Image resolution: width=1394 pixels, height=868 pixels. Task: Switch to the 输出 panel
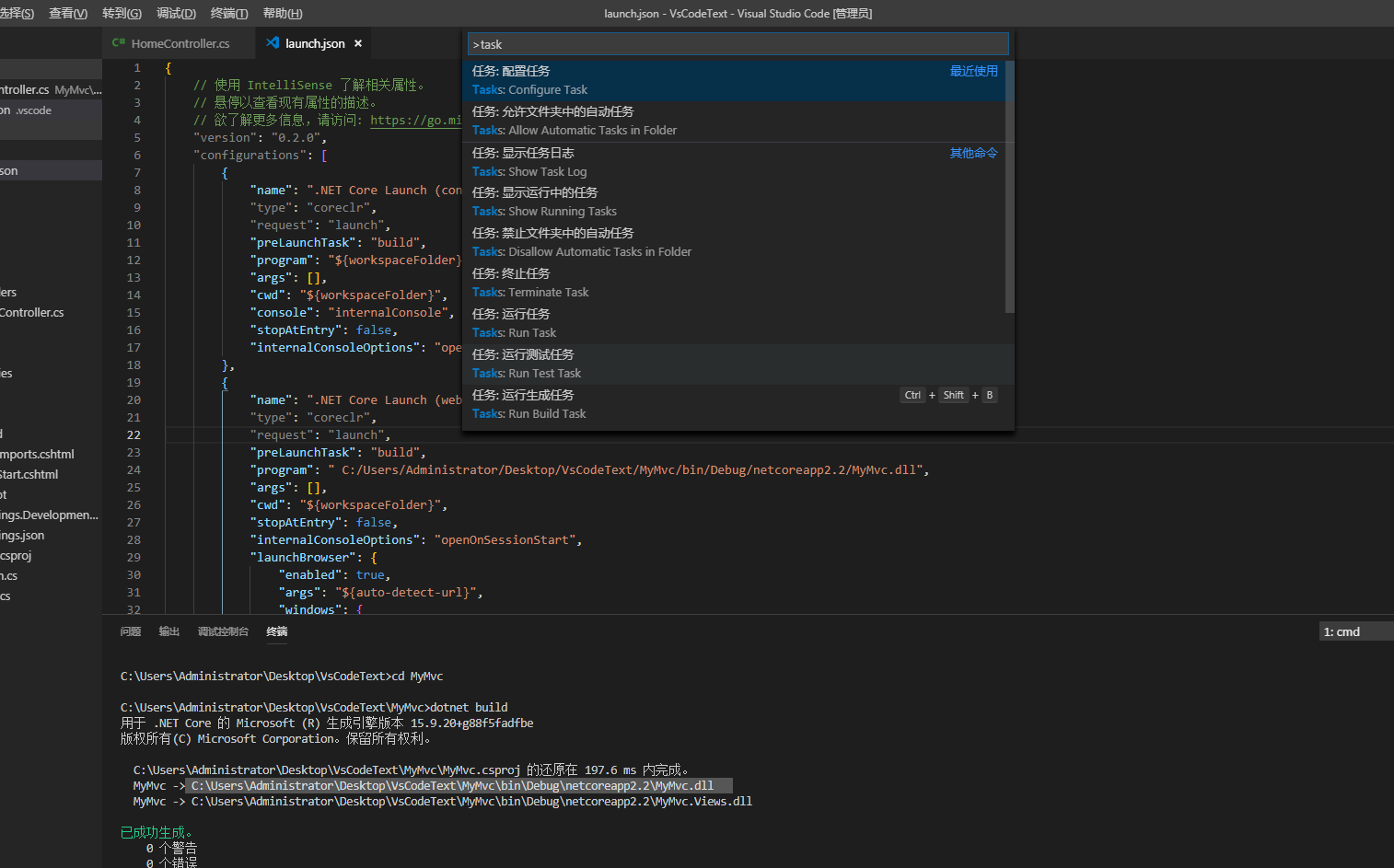point(168,631)
